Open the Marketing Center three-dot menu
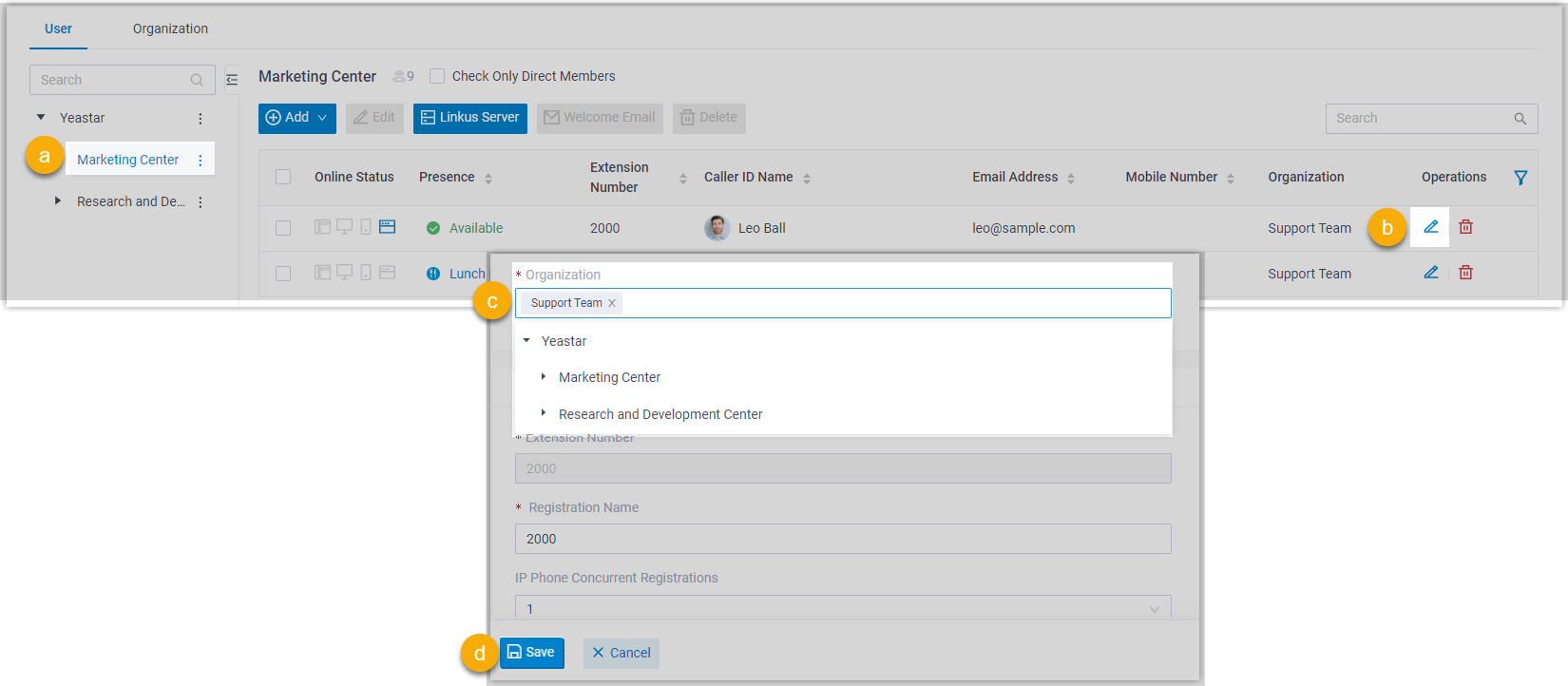 (201, 161)
